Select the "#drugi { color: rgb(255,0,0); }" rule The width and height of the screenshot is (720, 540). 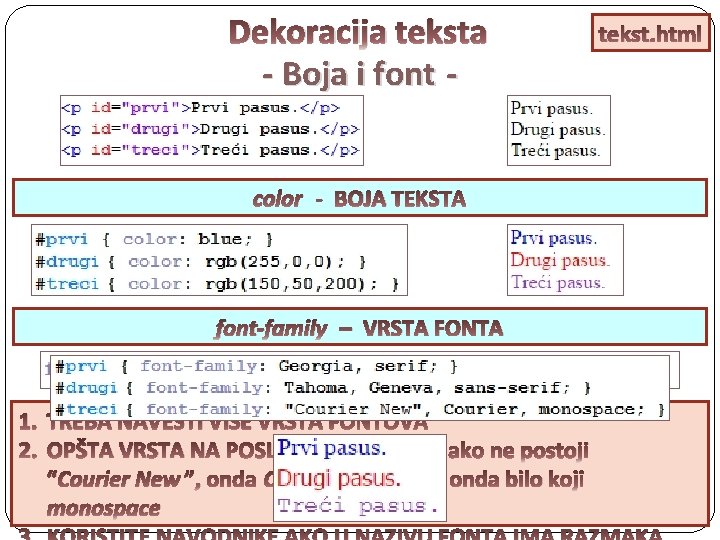click(201, 262)
